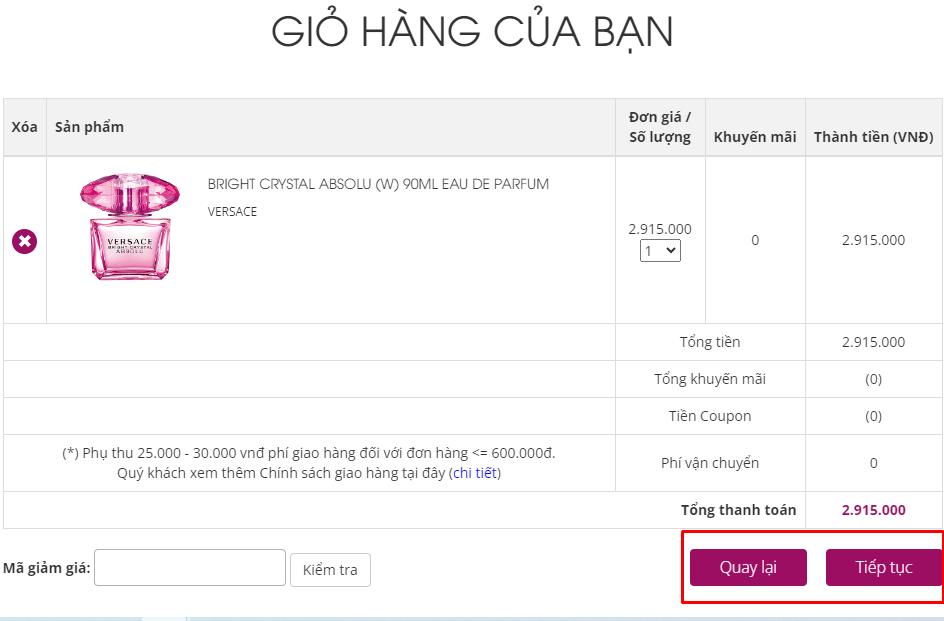Proceed to checkout with 'Tiếp tục'
944x621 pixels.
[x=884, y=567]
